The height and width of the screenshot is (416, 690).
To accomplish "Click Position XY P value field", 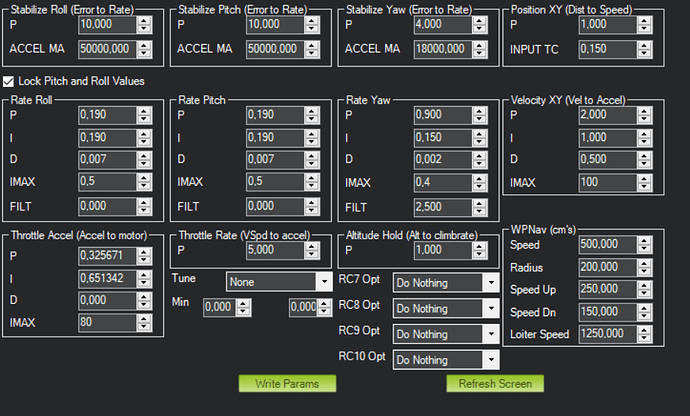I will pos(607,24).
